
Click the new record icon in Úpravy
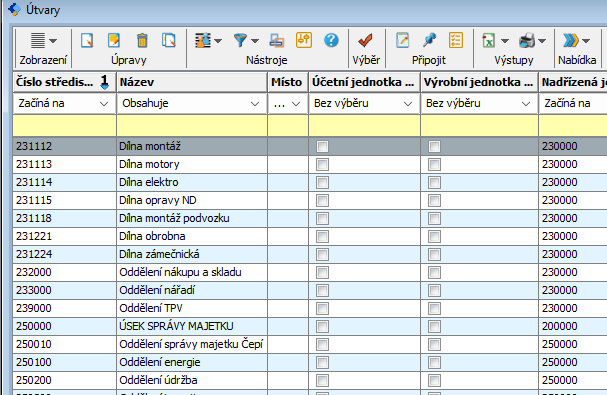pos(87,40)
